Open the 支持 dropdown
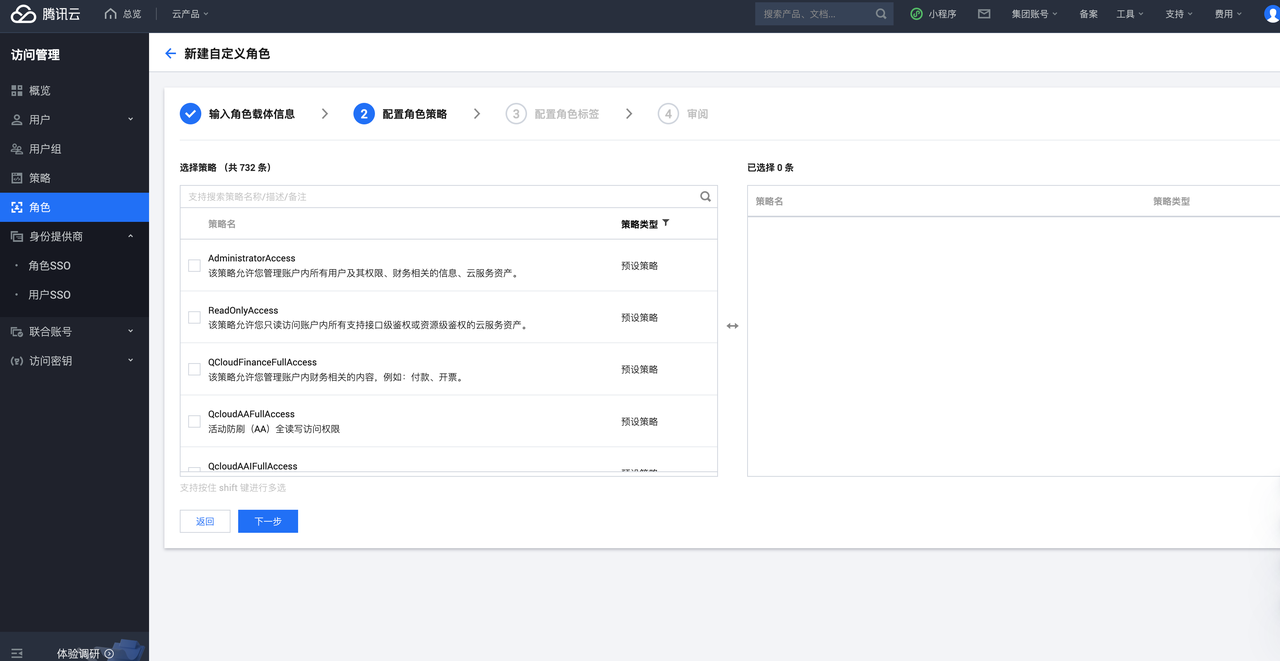 pos(1179,14)
